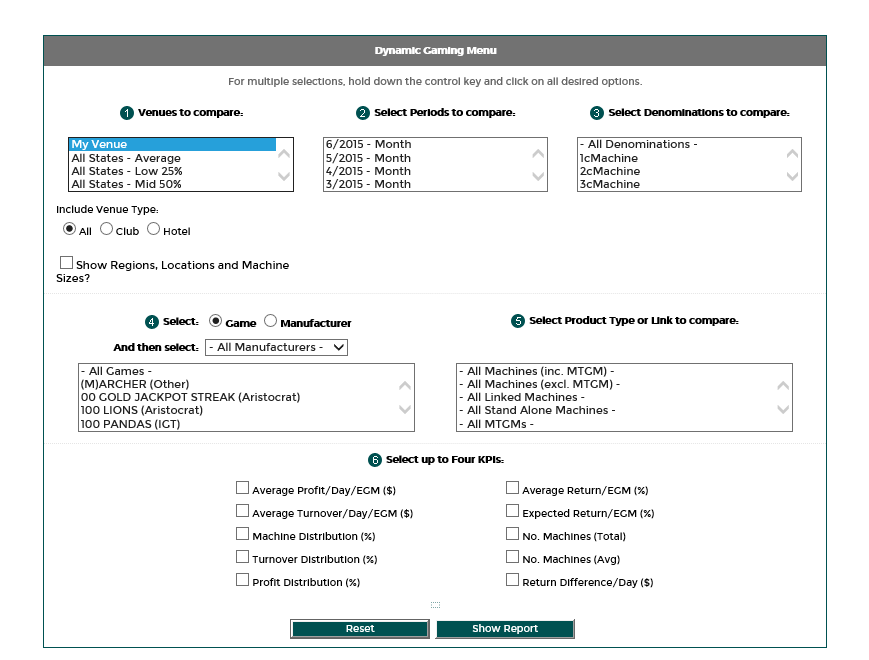Select '- All Stand Alone Machines -' option

(x=616, y=411)
